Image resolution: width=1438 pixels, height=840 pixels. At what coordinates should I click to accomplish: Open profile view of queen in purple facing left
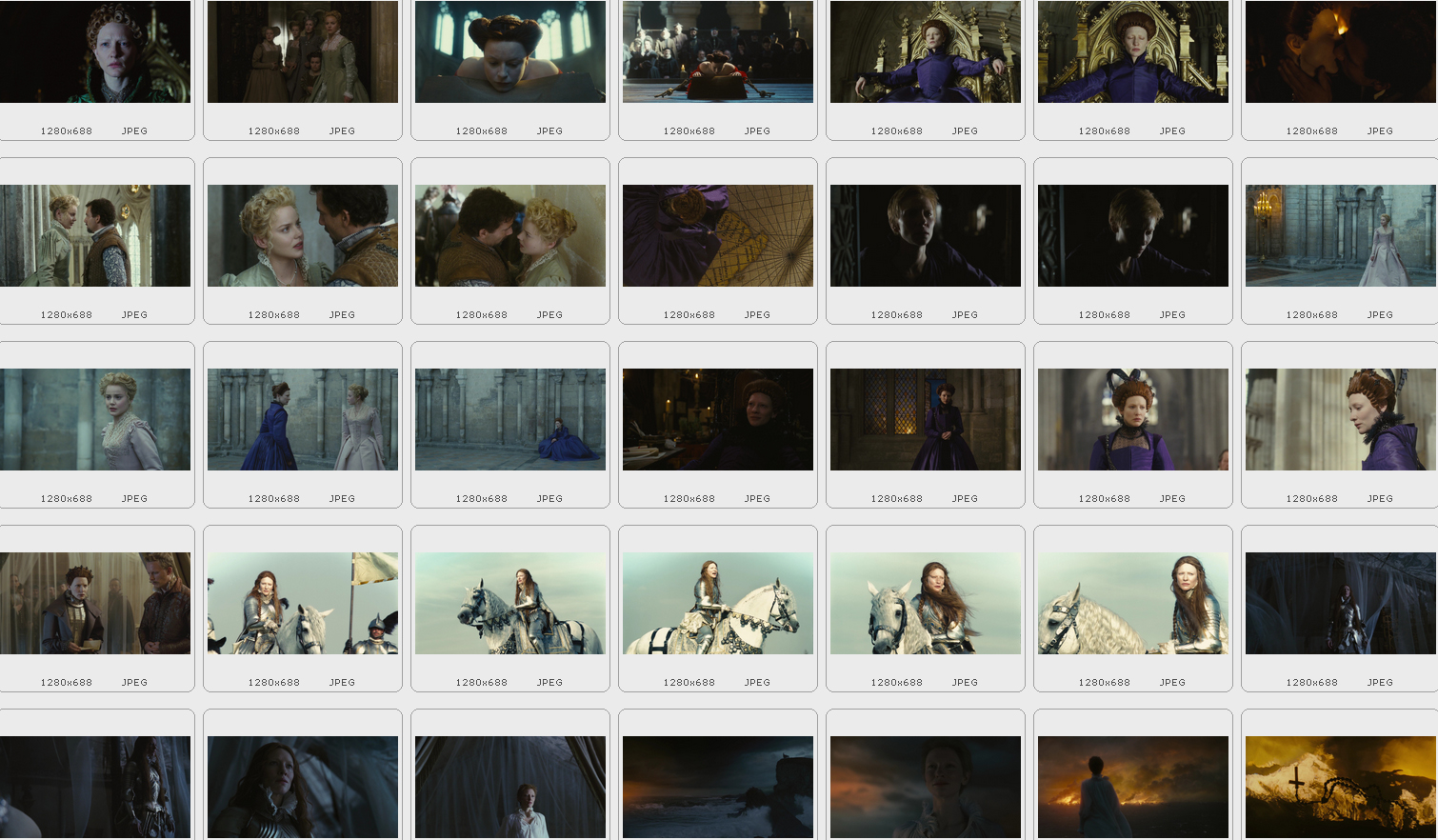pos(1341,419)
